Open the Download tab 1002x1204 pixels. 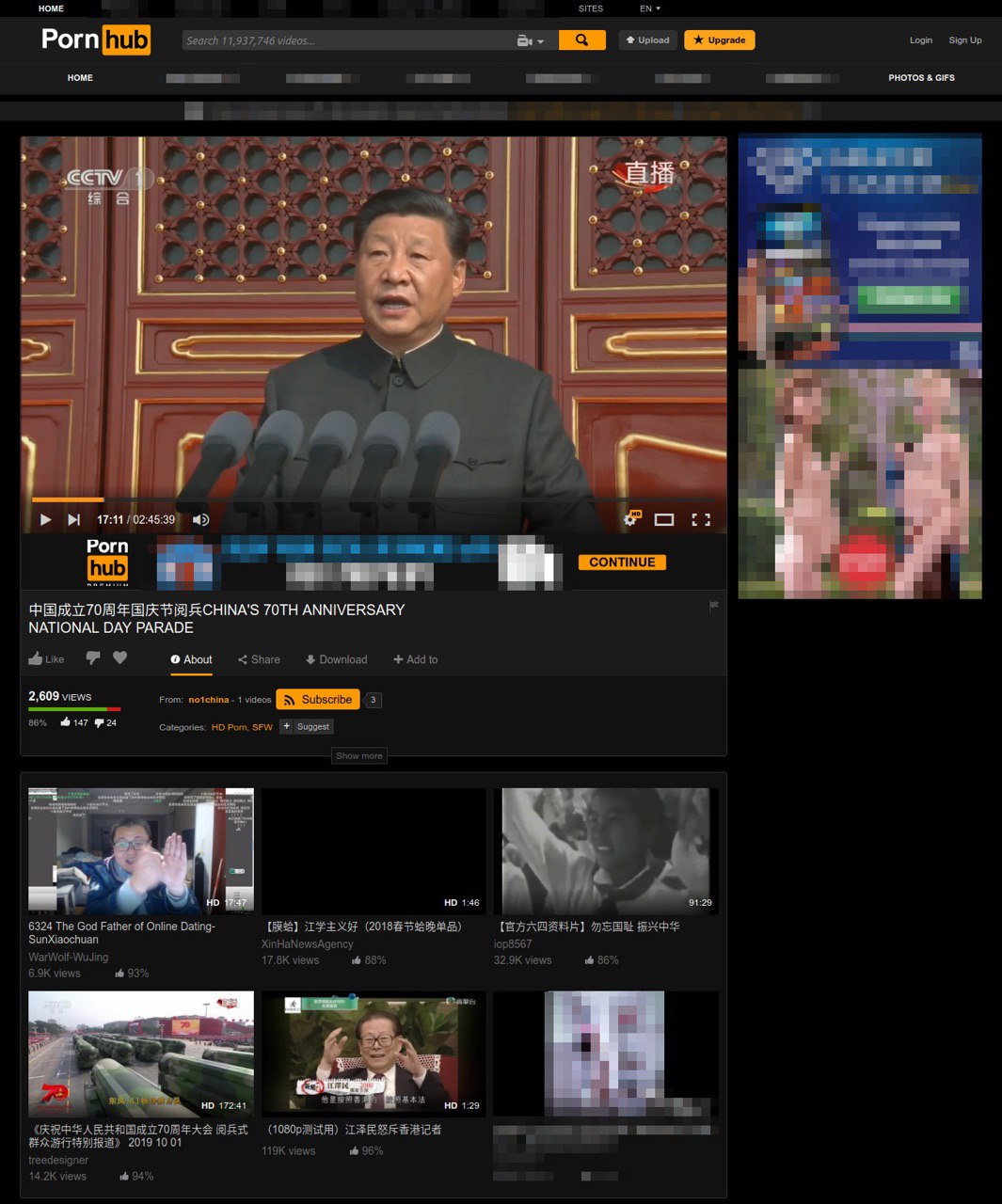tap(336, 659)
